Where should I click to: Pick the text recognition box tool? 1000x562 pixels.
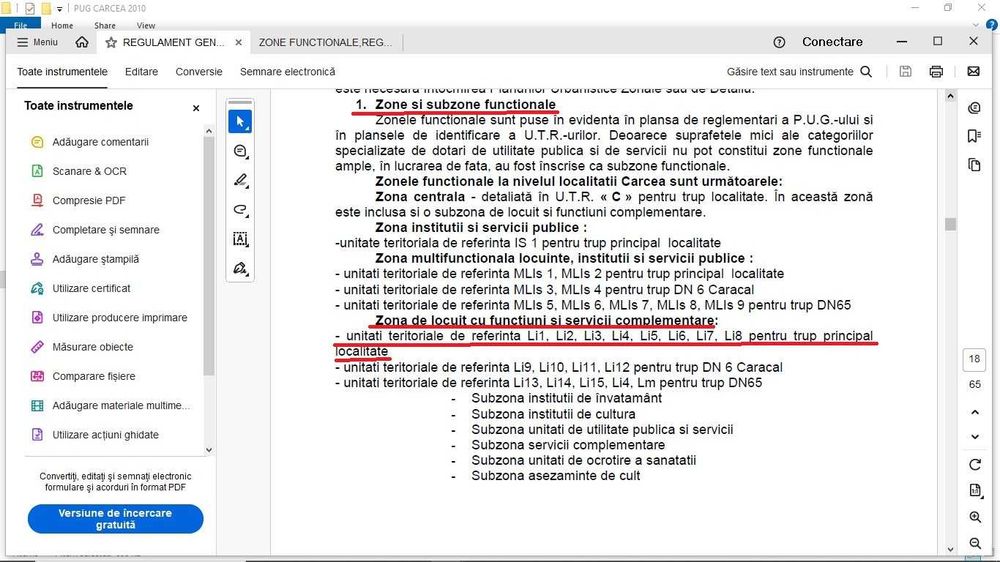(240, 239)
